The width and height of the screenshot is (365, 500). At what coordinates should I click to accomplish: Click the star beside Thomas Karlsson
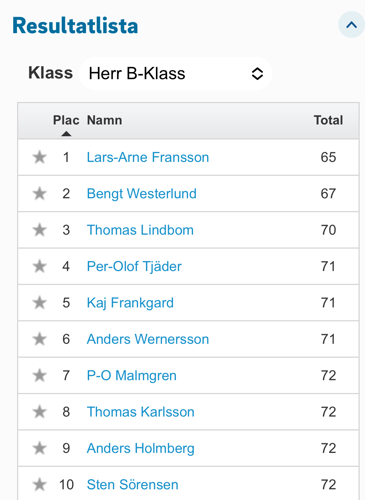point(39,412)
